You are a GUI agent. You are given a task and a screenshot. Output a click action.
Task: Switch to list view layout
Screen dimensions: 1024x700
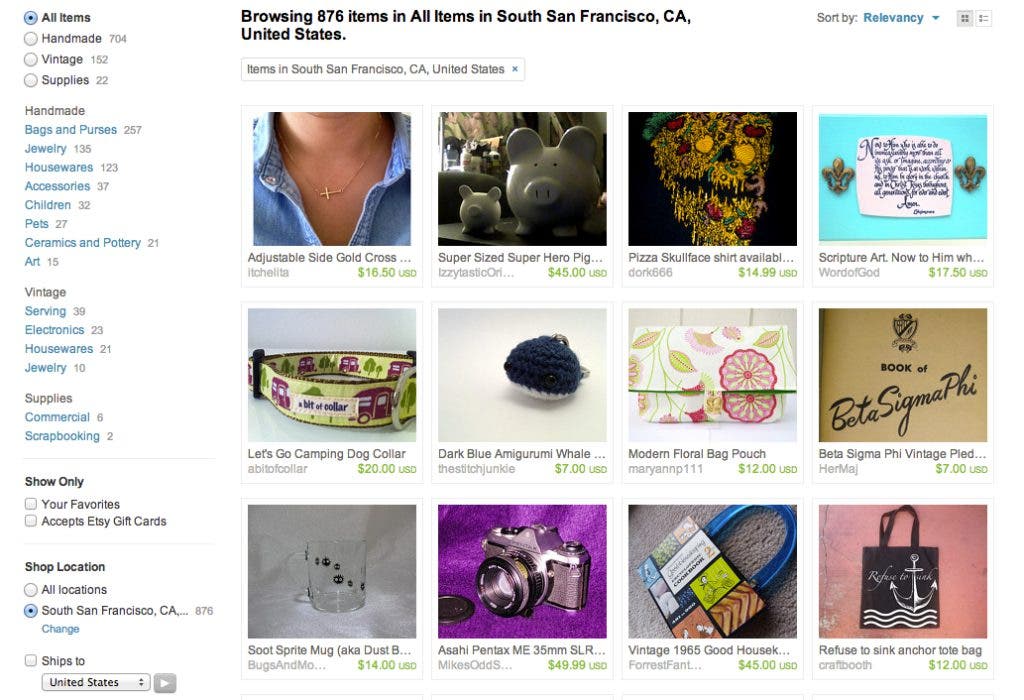click(984, 18)
